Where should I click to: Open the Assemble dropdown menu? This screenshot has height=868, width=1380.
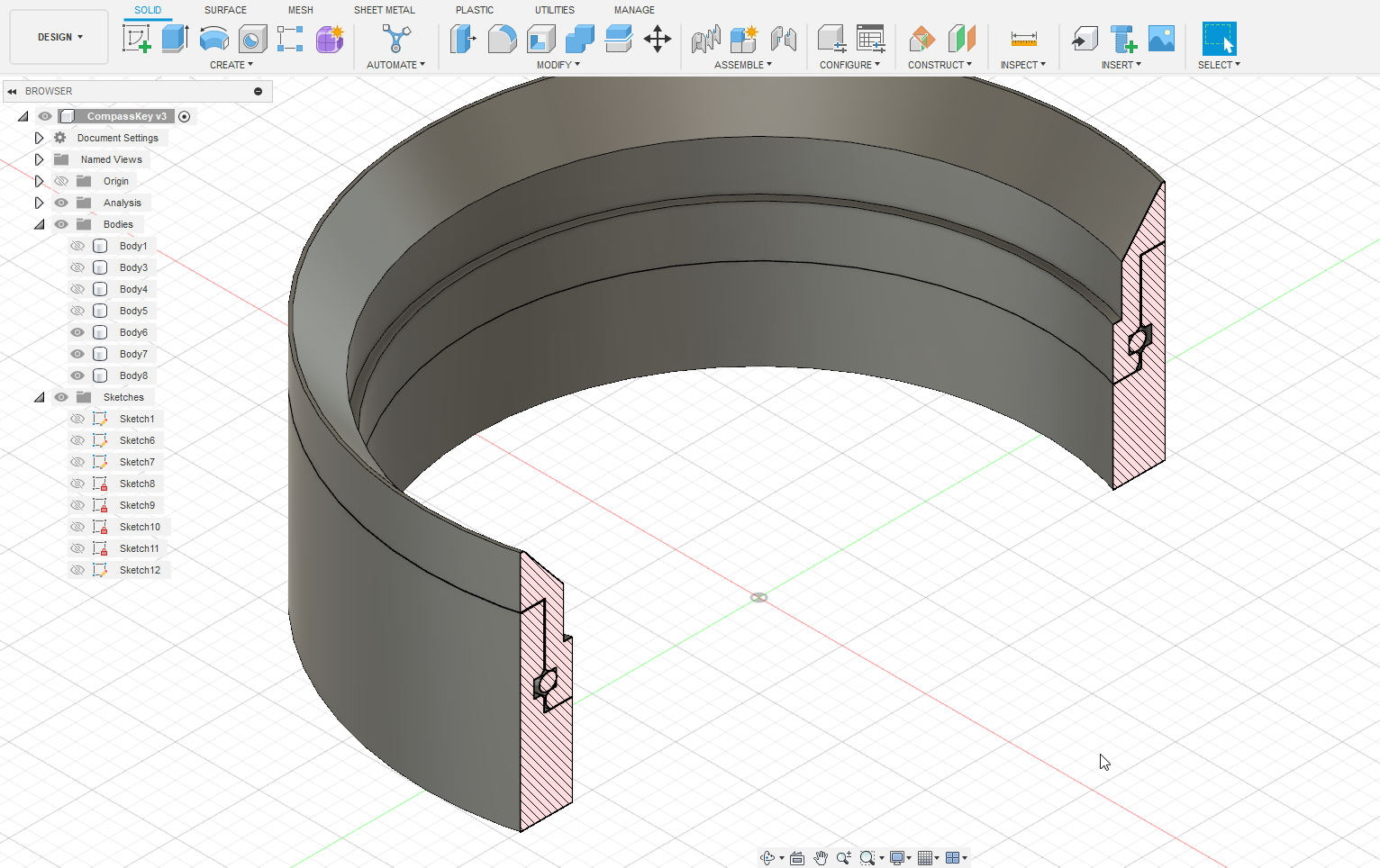(x=743, y=65)
